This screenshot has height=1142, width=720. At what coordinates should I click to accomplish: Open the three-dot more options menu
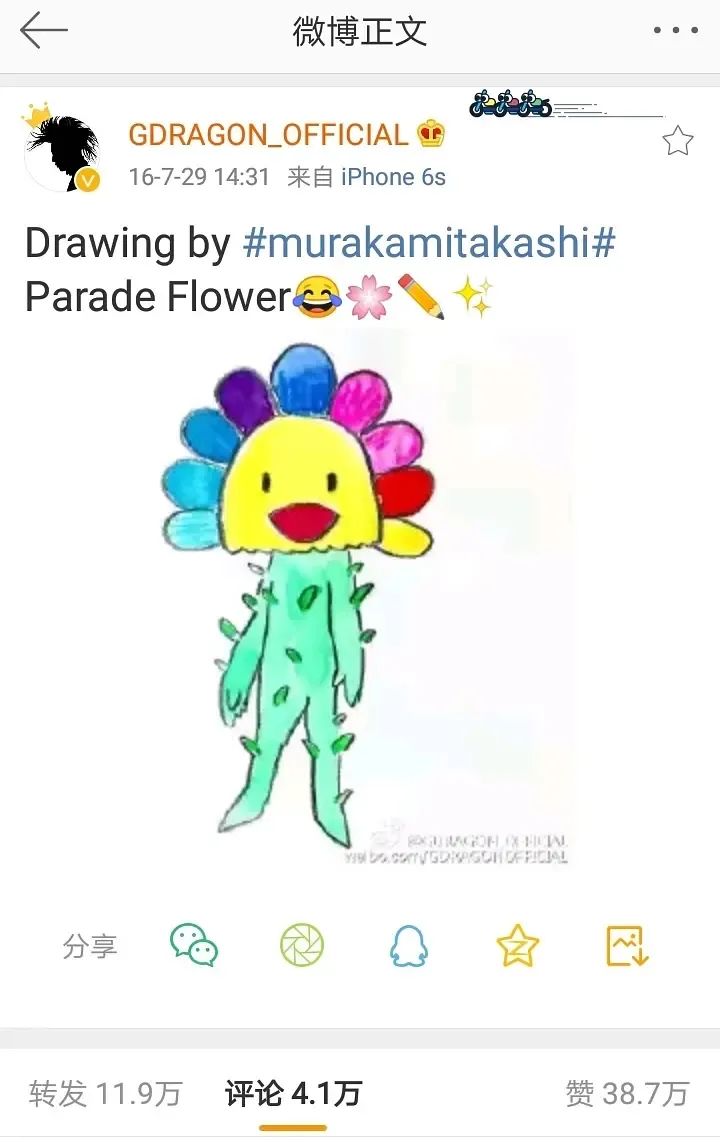click(676, 31)
